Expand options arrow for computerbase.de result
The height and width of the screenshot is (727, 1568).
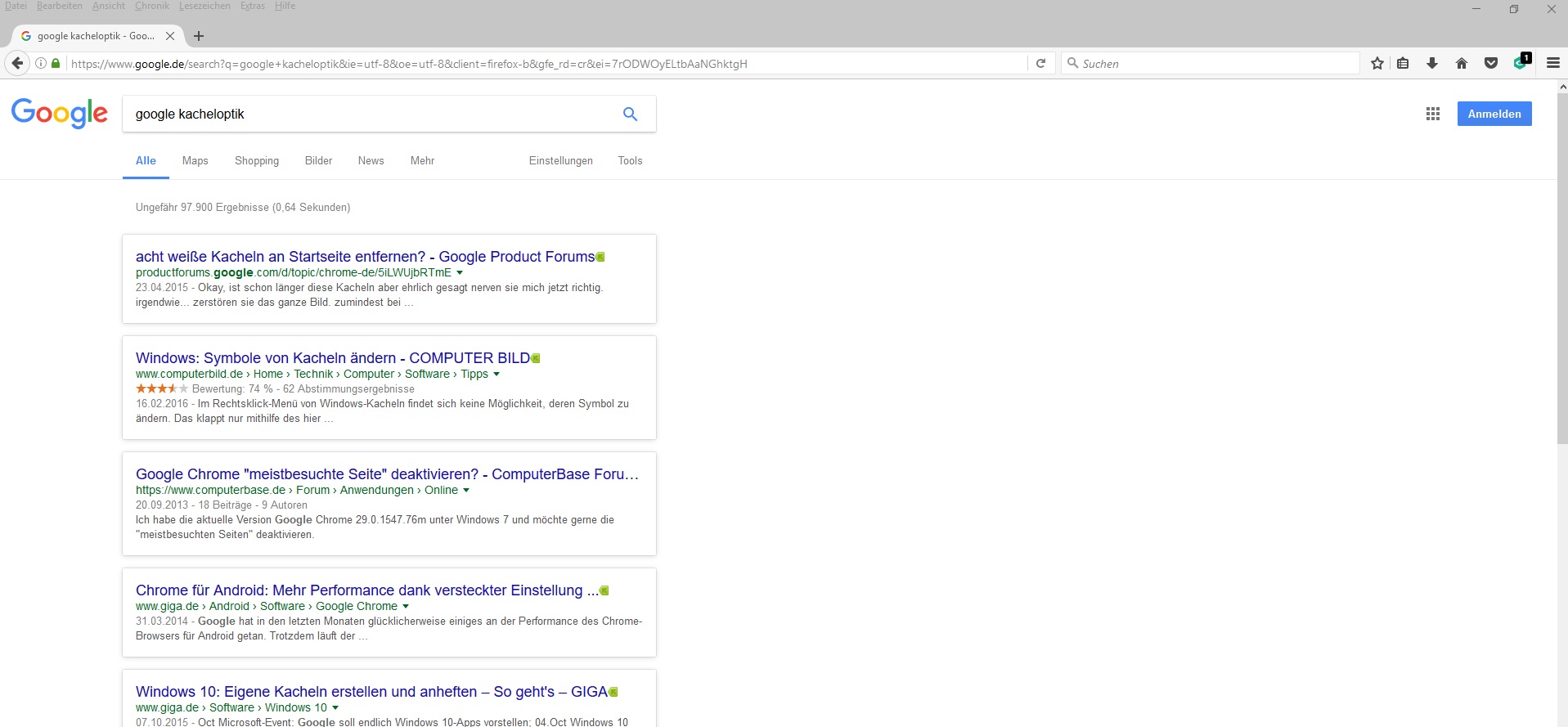(x=466, y=491)
